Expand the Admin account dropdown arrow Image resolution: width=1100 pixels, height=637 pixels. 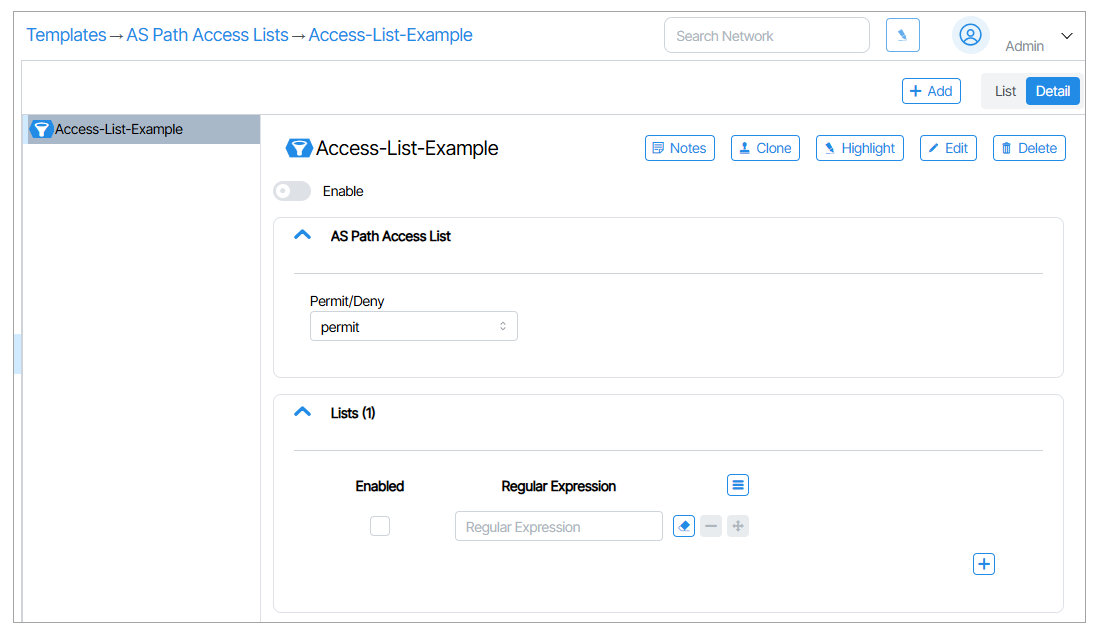(1066, 36)
